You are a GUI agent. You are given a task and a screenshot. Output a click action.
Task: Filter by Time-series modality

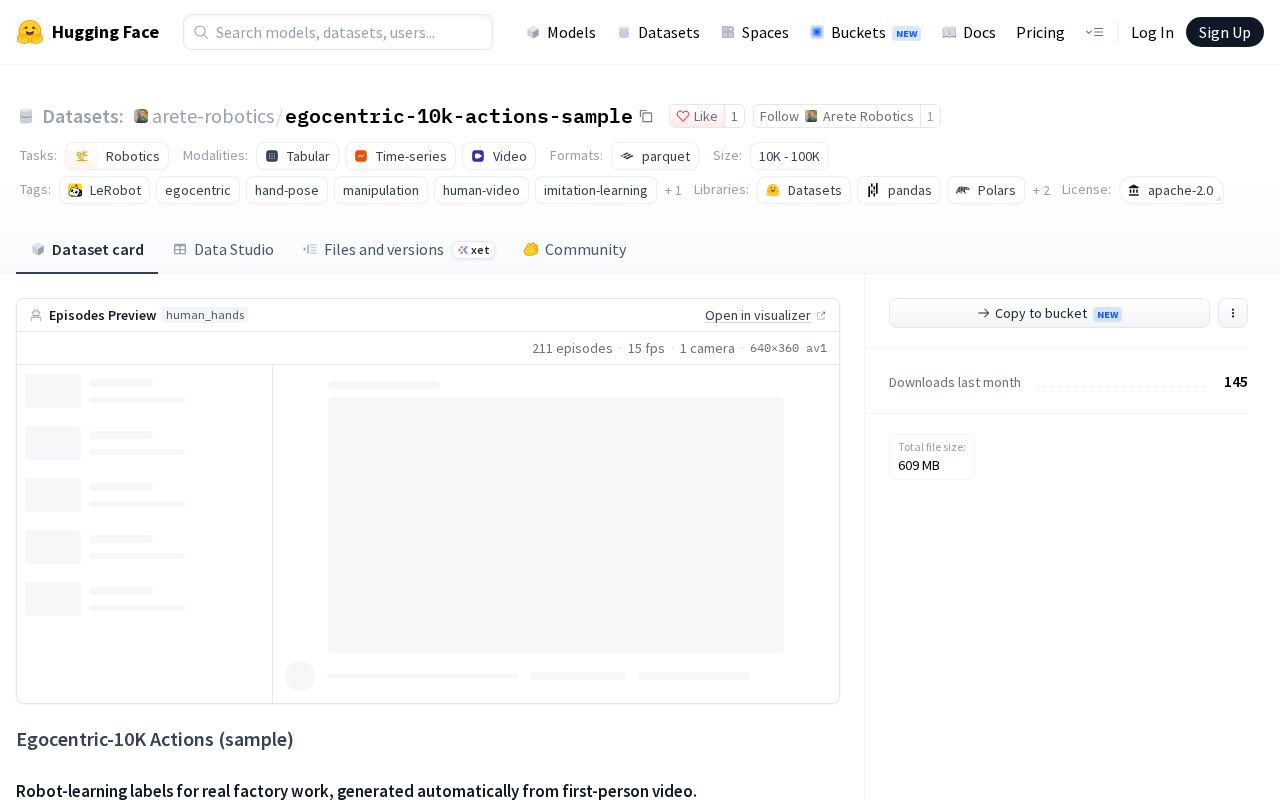[x=400, y=156]
